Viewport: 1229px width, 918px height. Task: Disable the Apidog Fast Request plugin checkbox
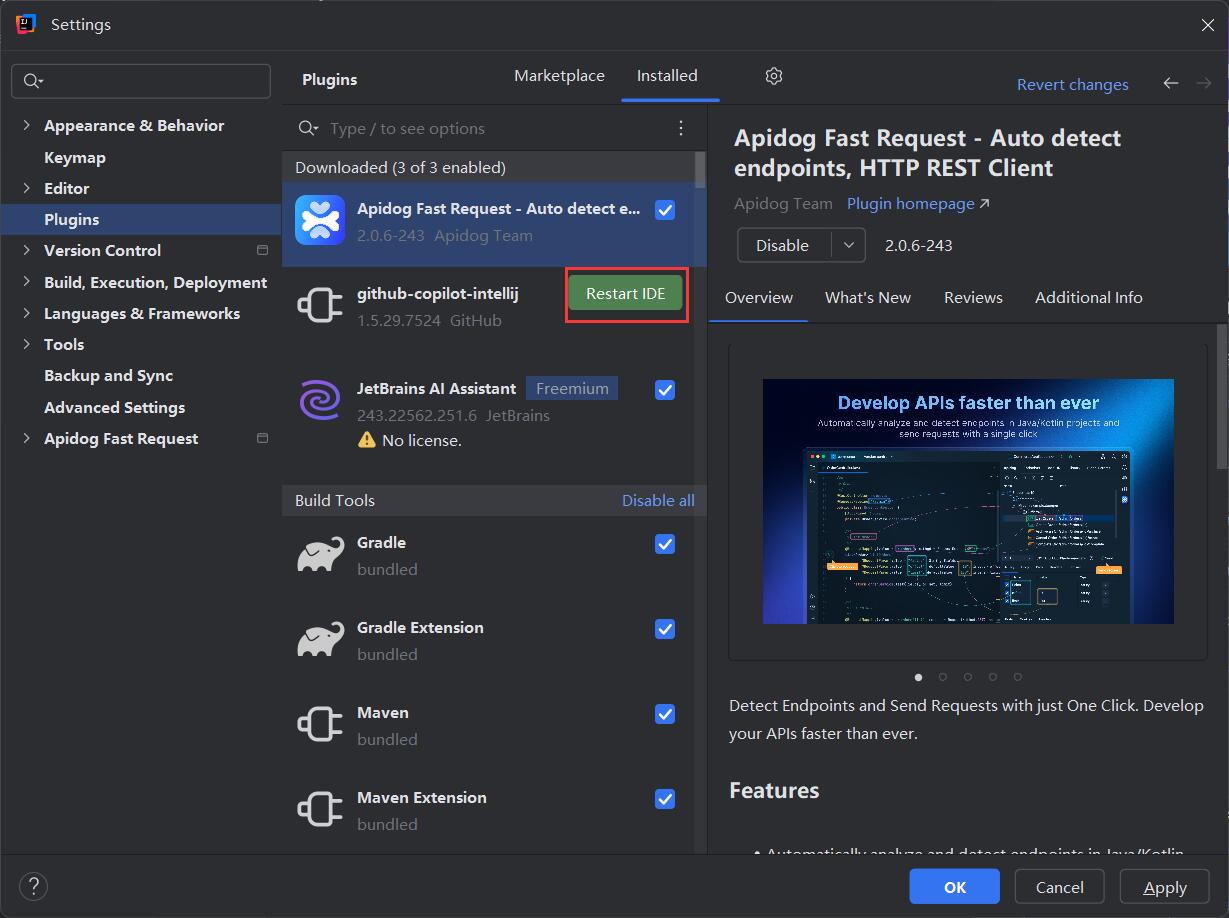click(x=665, y=210)
